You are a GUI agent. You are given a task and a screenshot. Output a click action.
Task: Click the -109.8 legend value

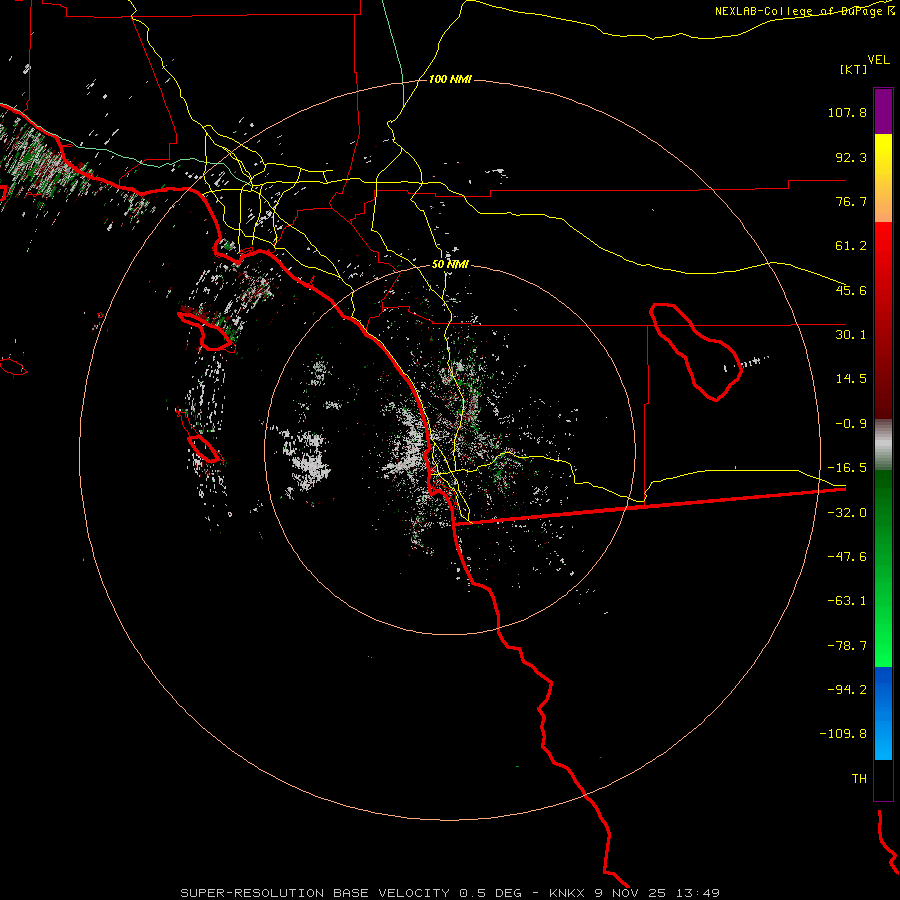tap(843, 734)
